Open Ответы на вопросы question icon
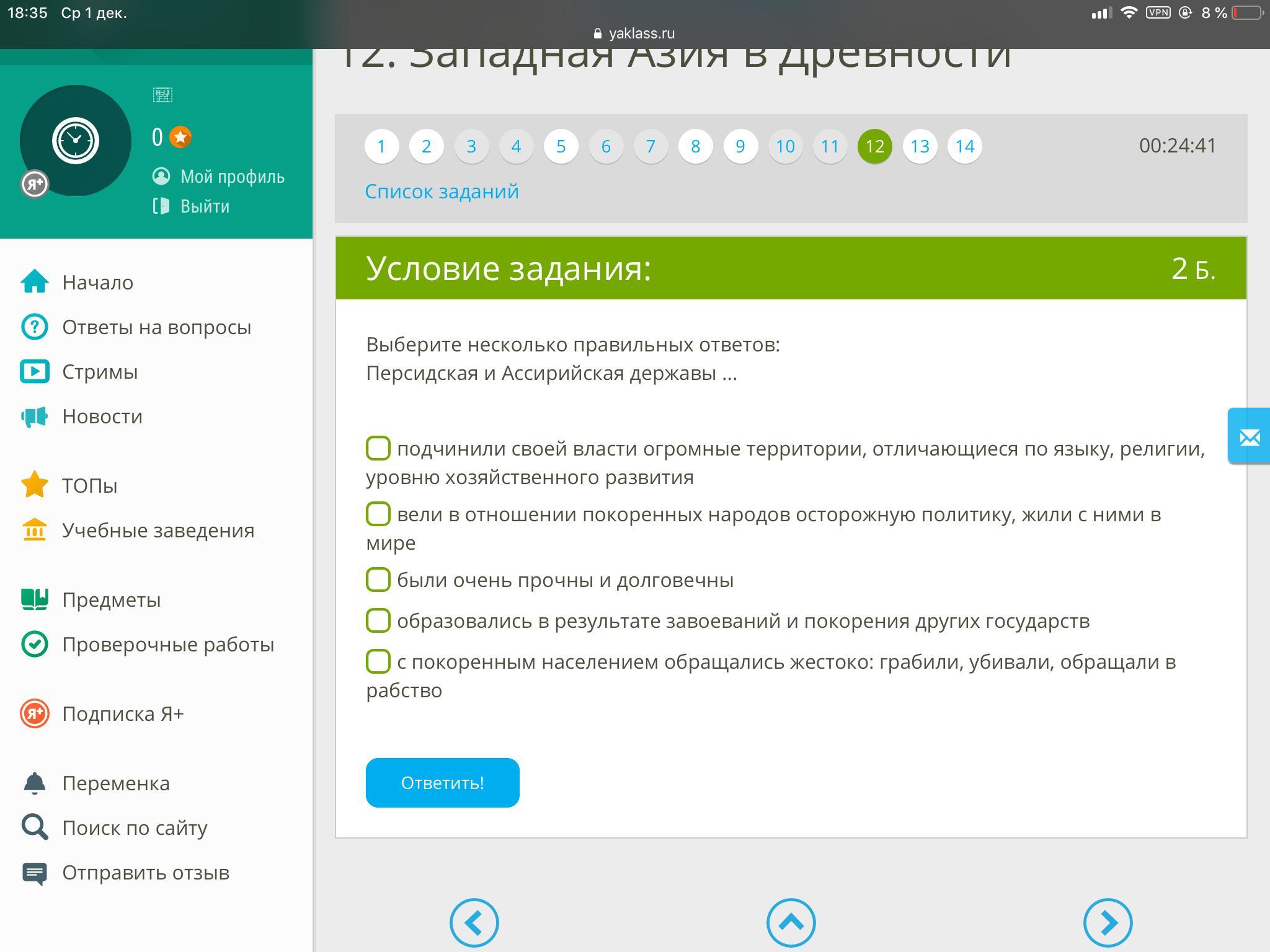This screenshot has width=1270, height=952. tap(35, 327)
